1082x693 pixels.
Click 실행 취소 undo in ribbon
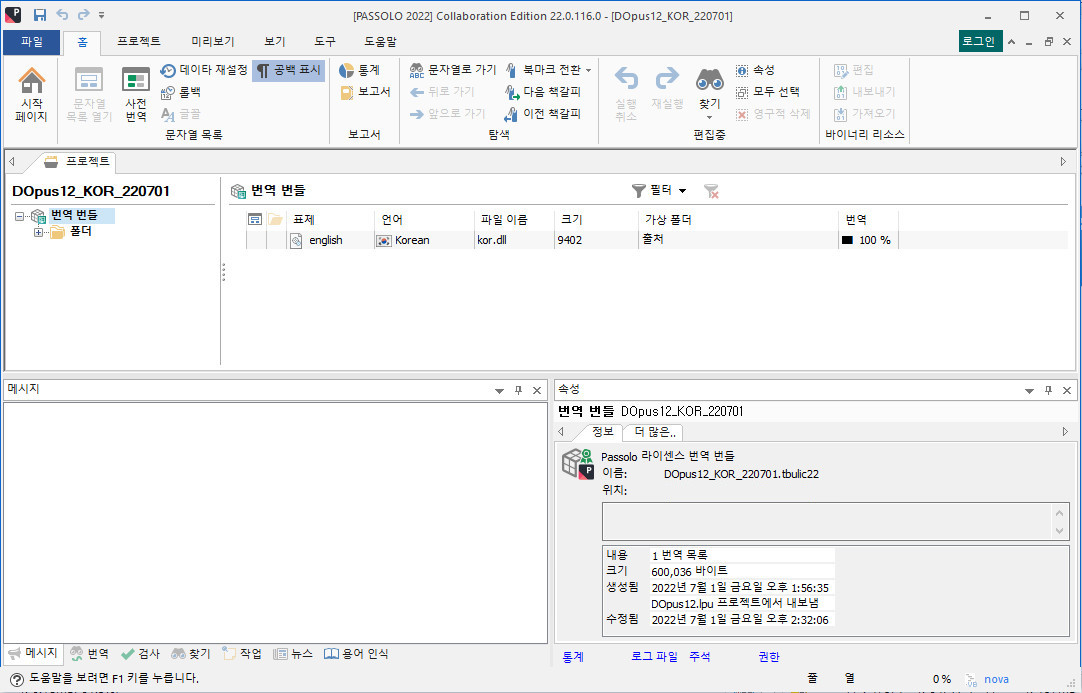coord(626,95)
